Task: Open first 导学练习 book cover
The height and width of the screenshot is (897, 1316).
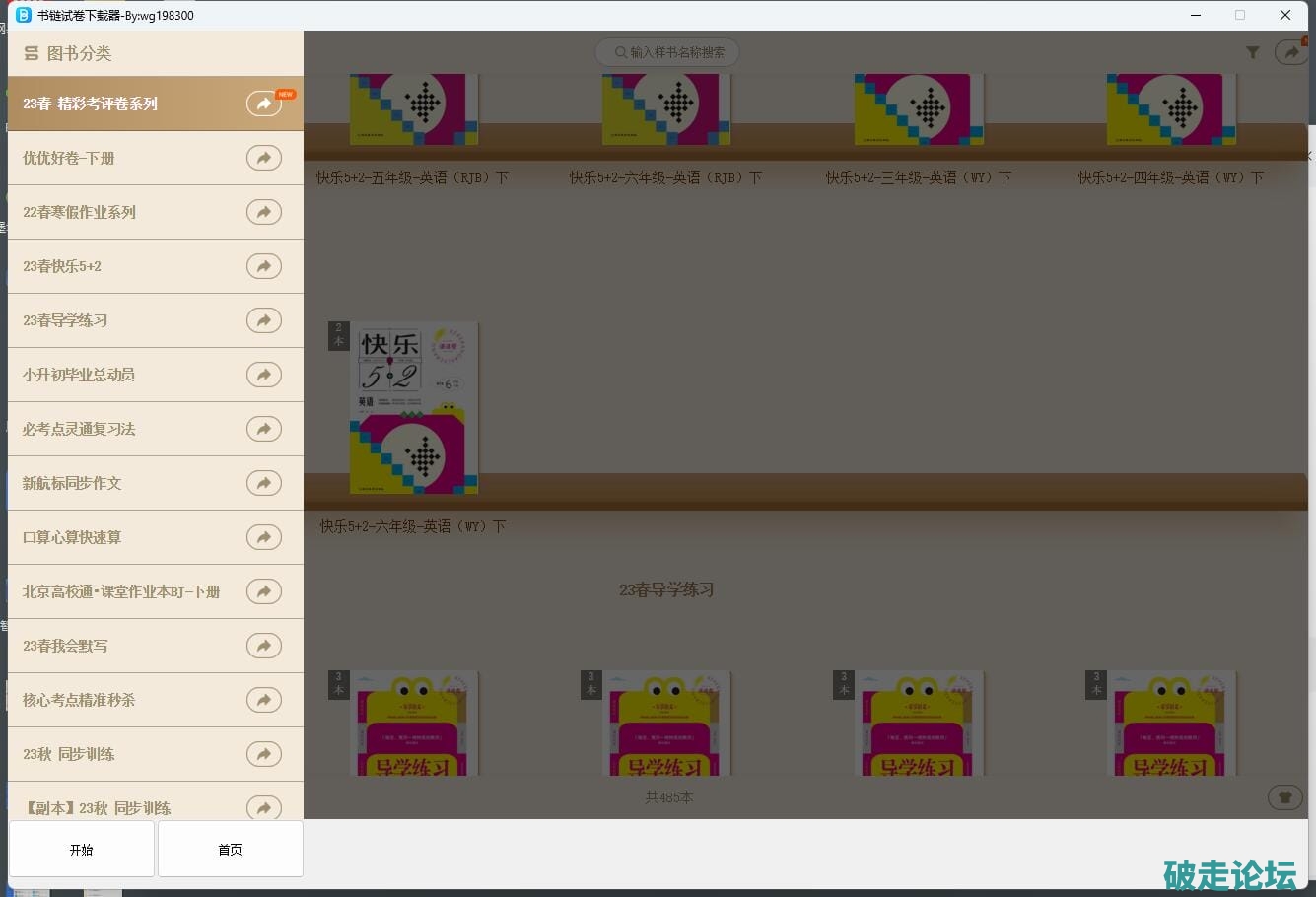Action: 414,723
